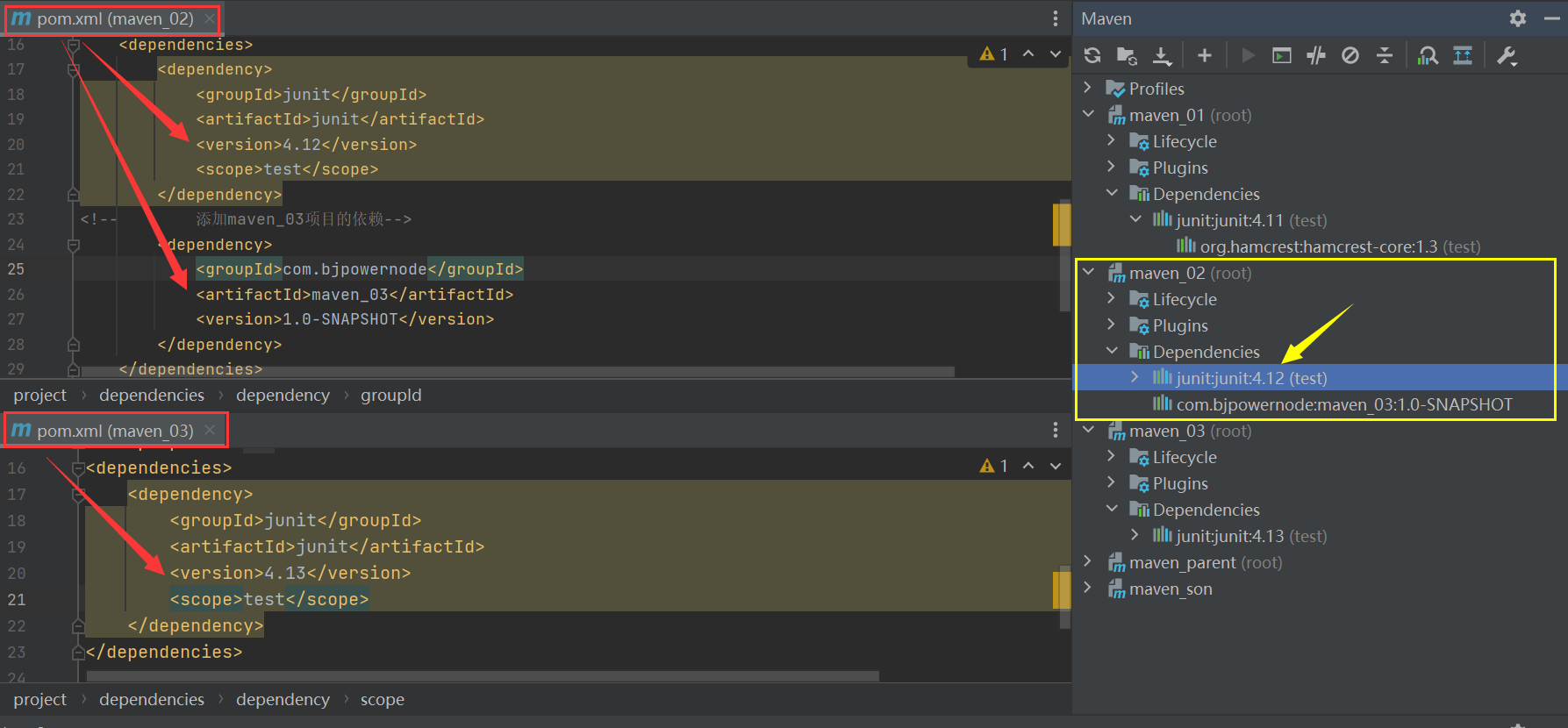Reload all Maven projects

[1092, 55]
